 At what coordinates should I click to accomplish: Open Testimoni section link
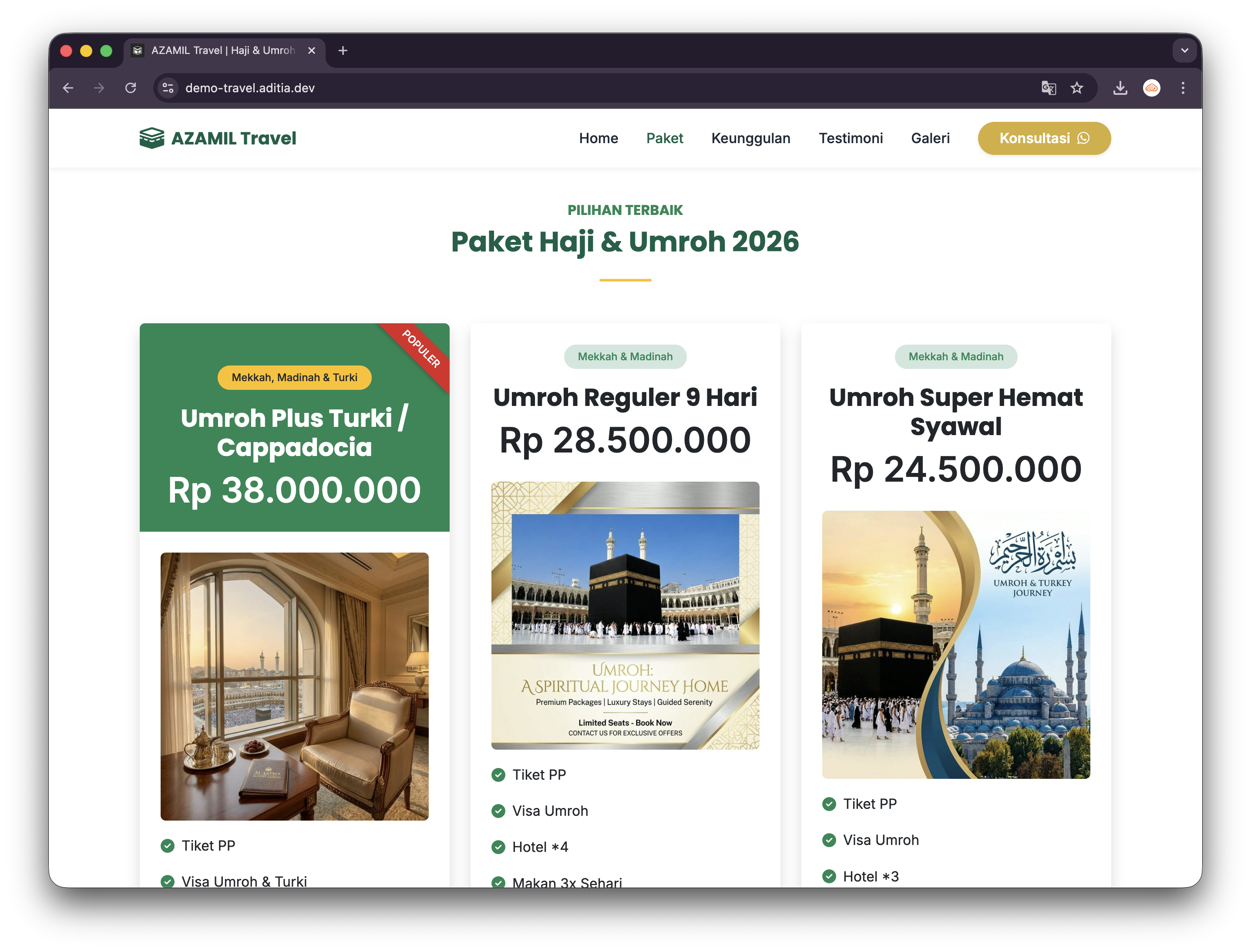(850, 138)
